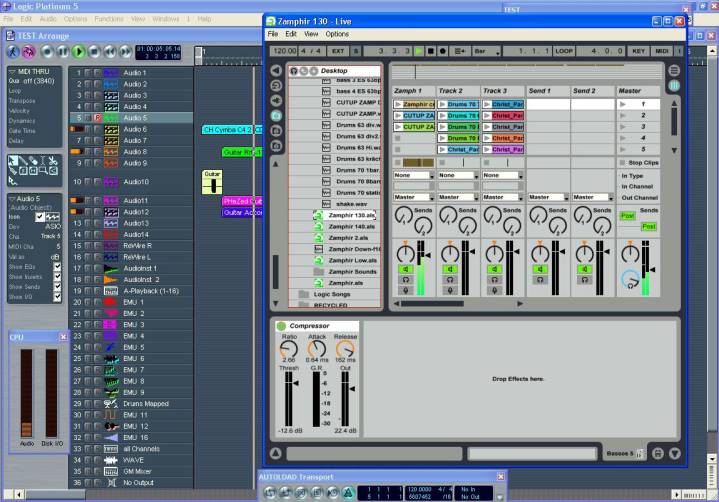Click the EXT sync button in Live
Viewport: 719px width, 502px height.
point(338,51)
